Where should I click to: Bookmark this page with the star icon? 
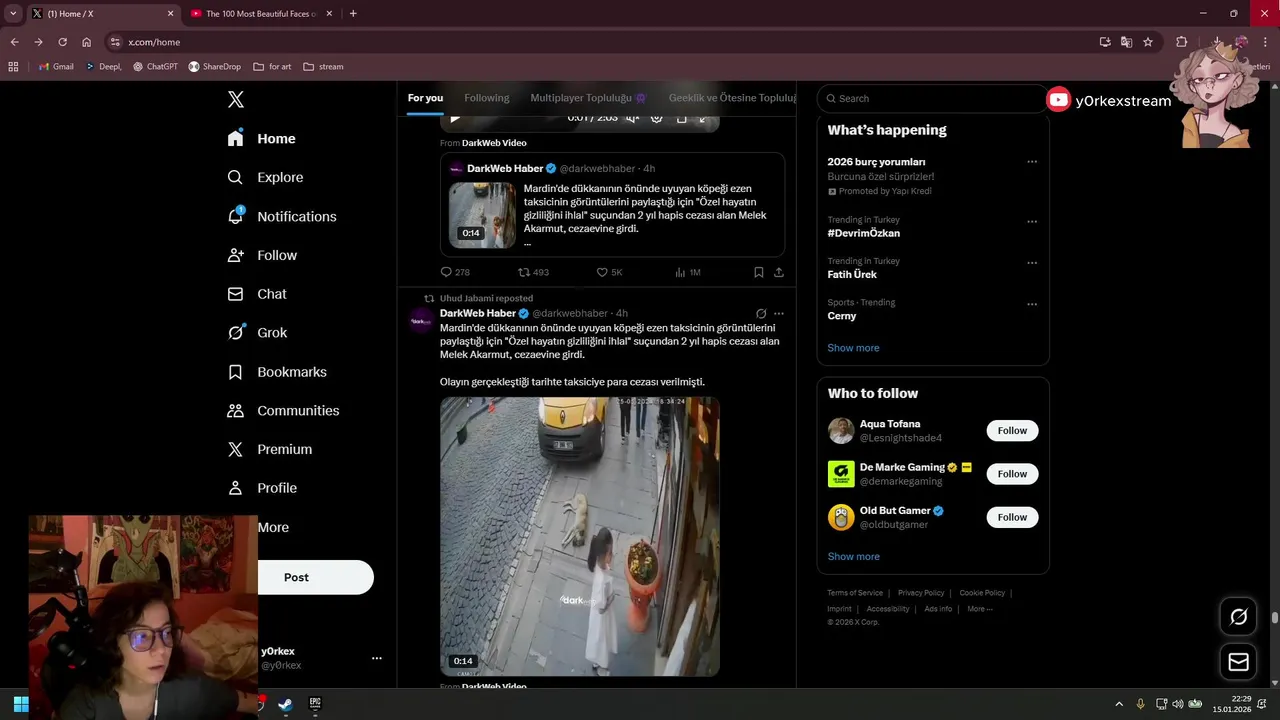[1148, 42]
